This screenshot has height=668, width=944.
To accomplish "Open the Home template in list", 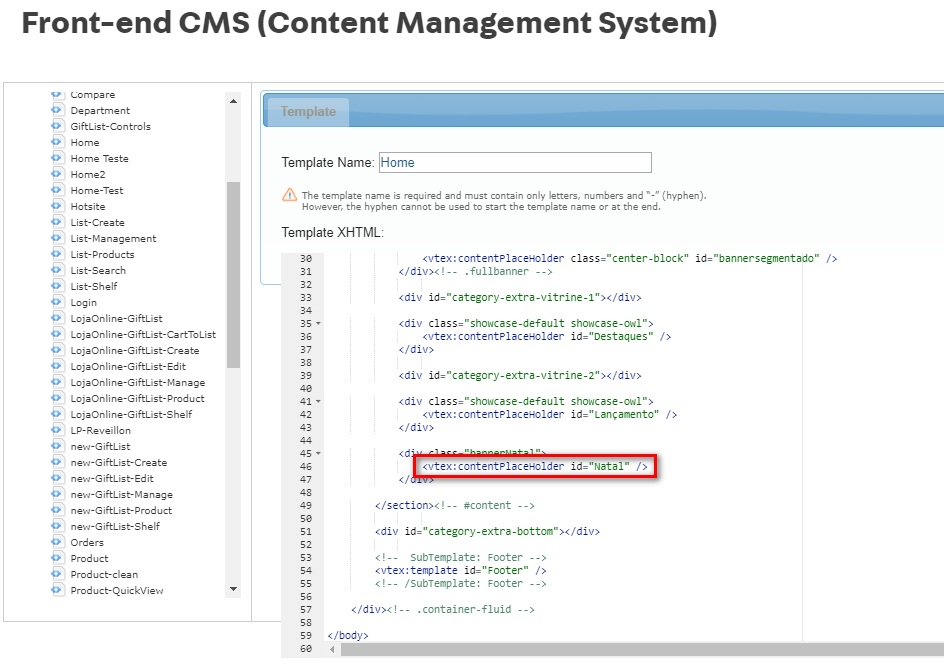I will tap(85, 142).
